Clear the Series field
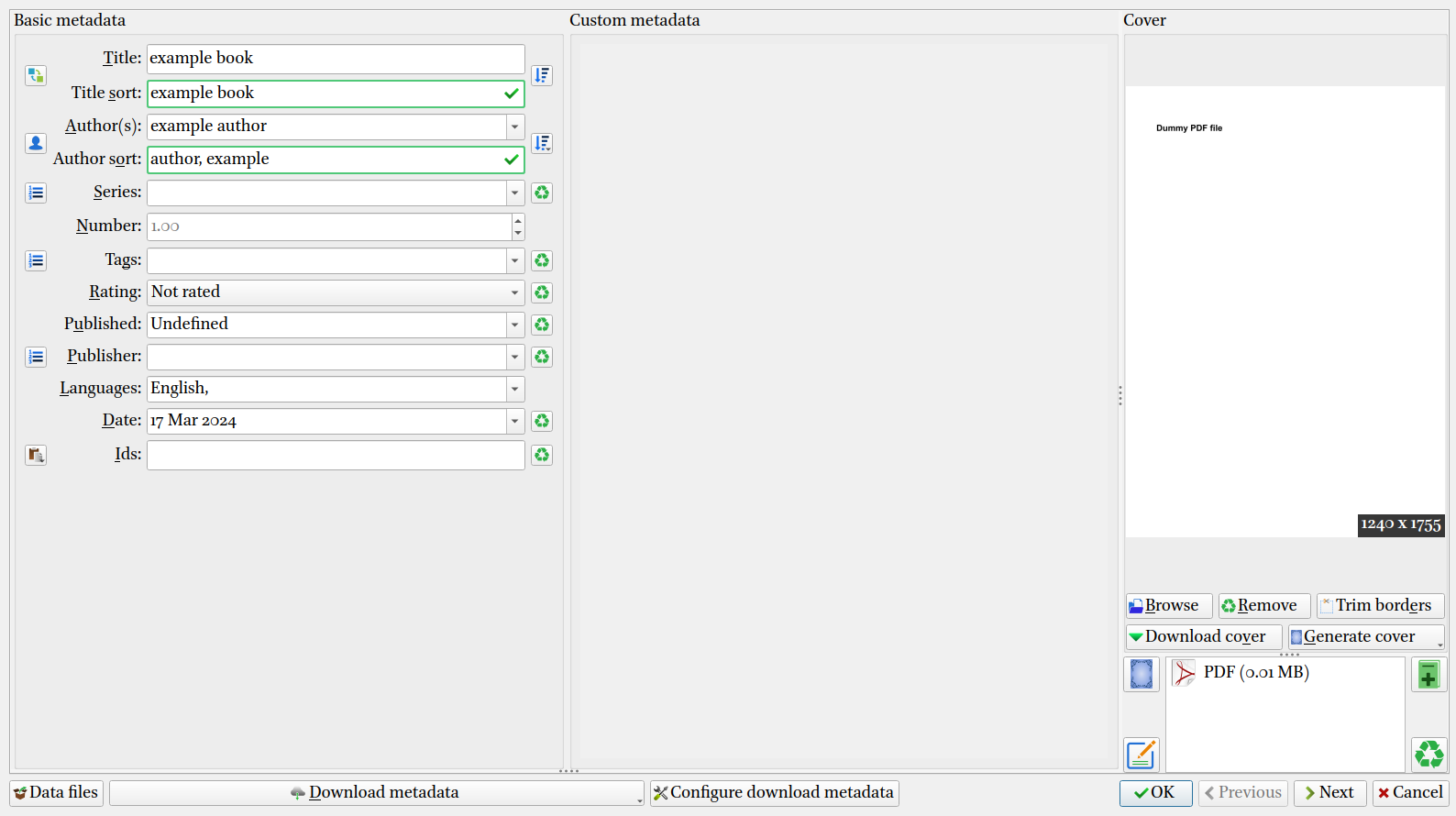The width and height of the screenshot is (1456, 816). tap(542, 193)
